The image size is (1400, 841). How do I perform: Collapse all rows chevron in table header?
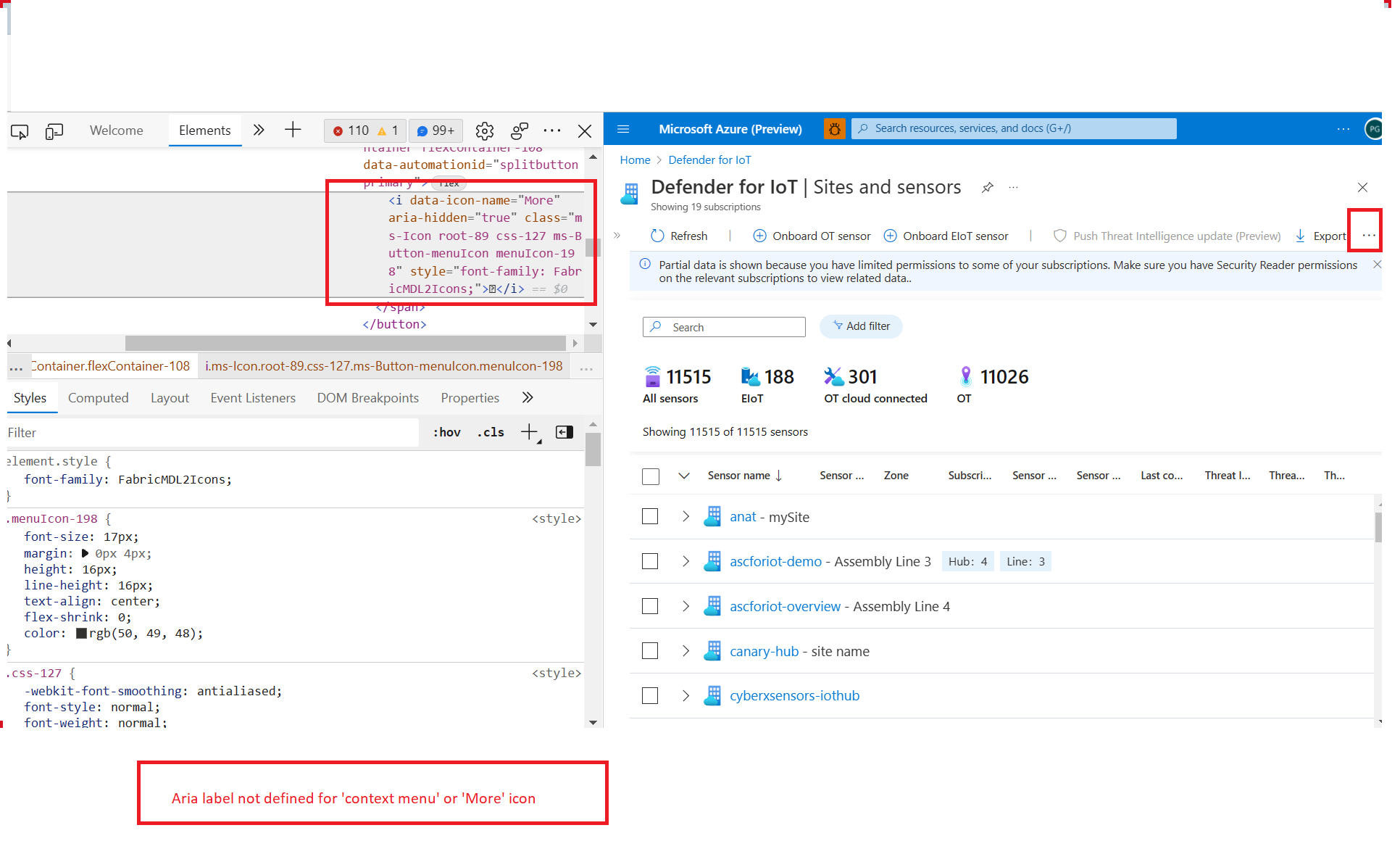(x=683, y=476)
